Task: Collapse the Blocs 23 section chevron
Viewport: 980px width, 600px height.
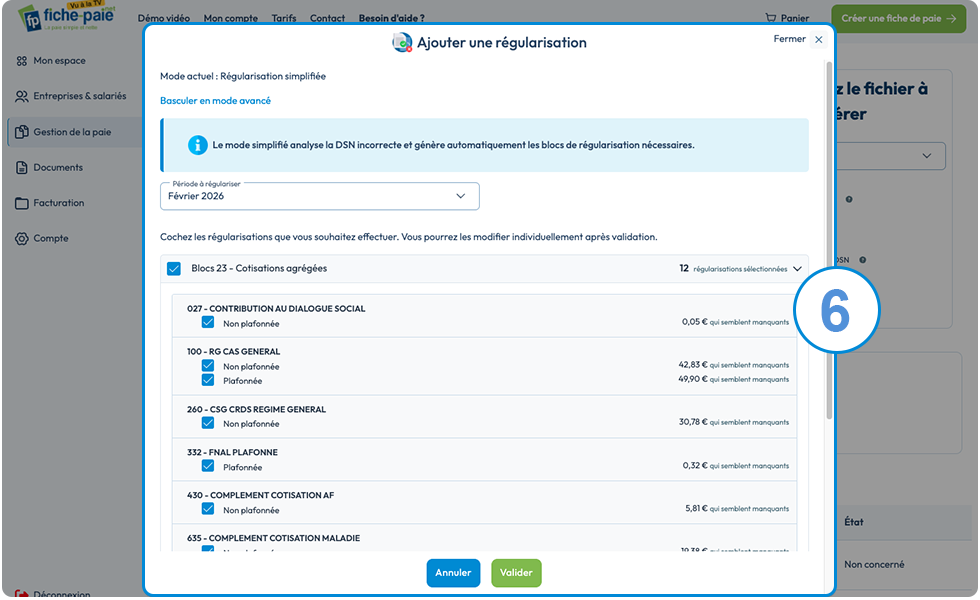Action: pyautogui.click(x=798, y=269)
